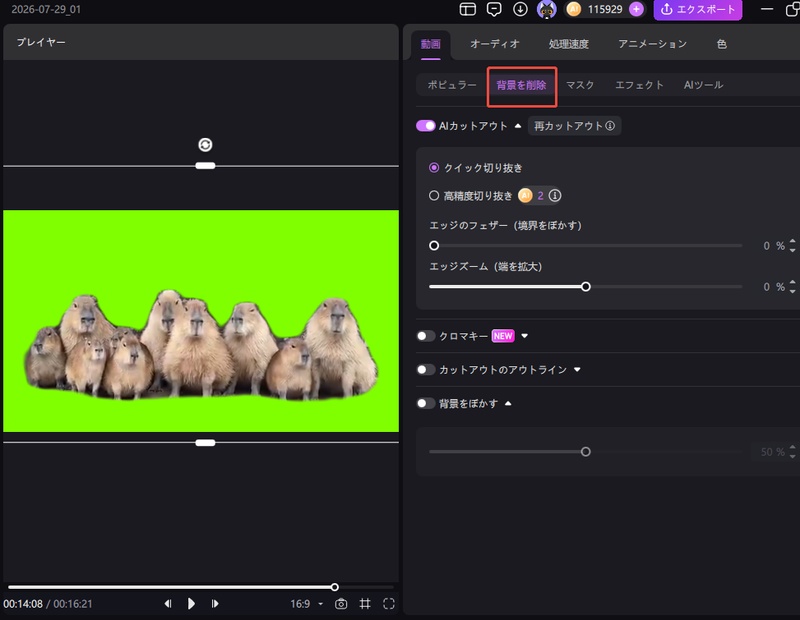
Task: Click the playback progress bar handle
Action: coord(335,587)
